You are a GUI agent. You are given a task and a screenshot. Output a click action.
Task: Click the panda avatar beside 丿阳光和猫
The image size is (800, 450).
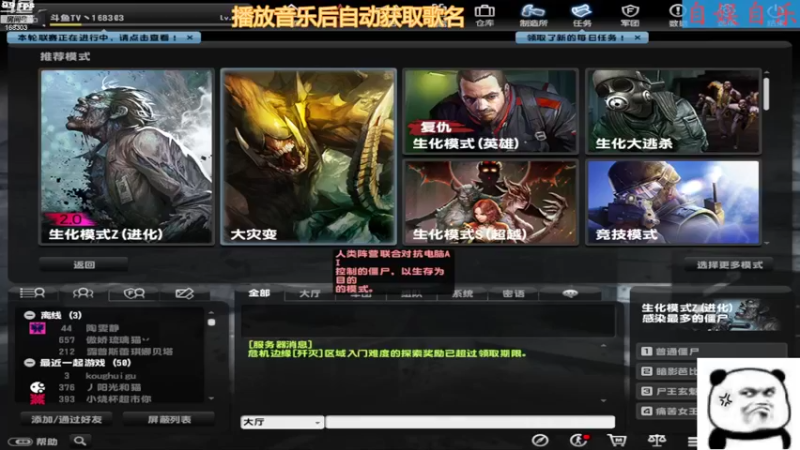point(37,387)
